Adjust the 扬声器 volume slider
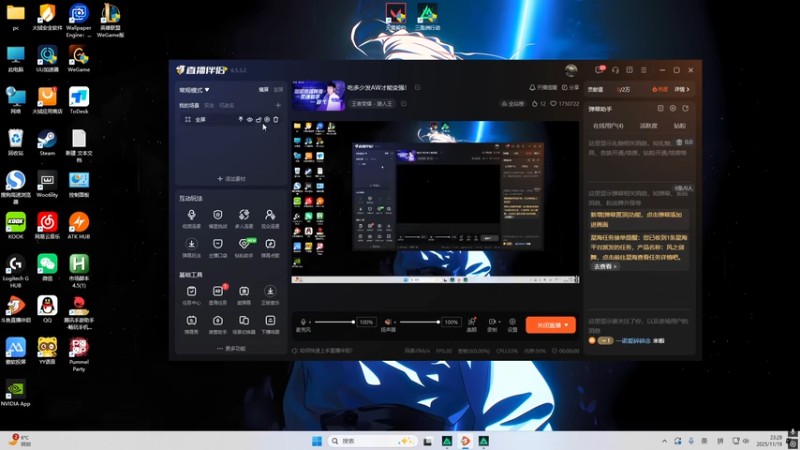The width and height of the screenshot is (800, 450). [420, 322]
